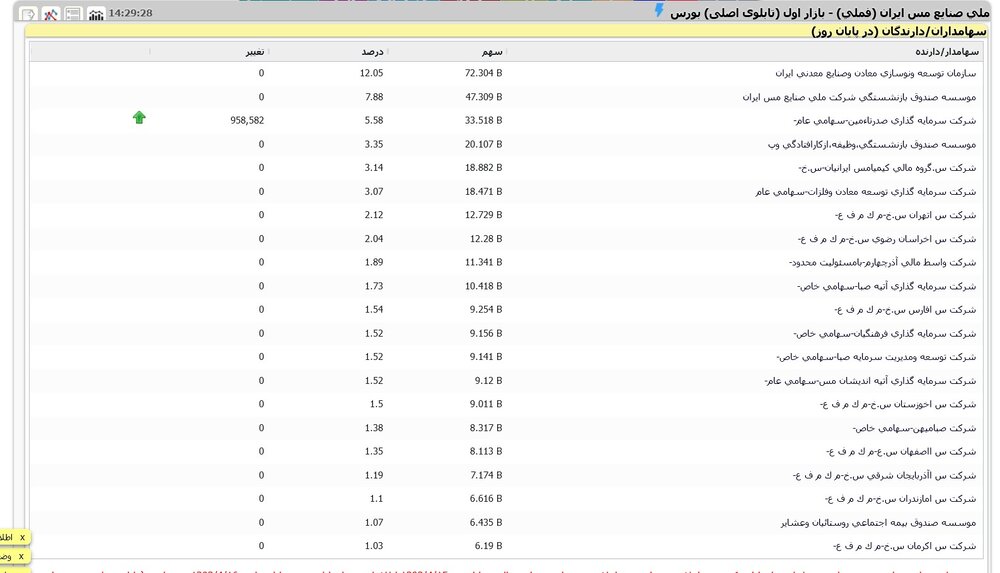Click the blue lightning bolt icon
This screenshot has height=573, width=1000.
pos(658,11)
